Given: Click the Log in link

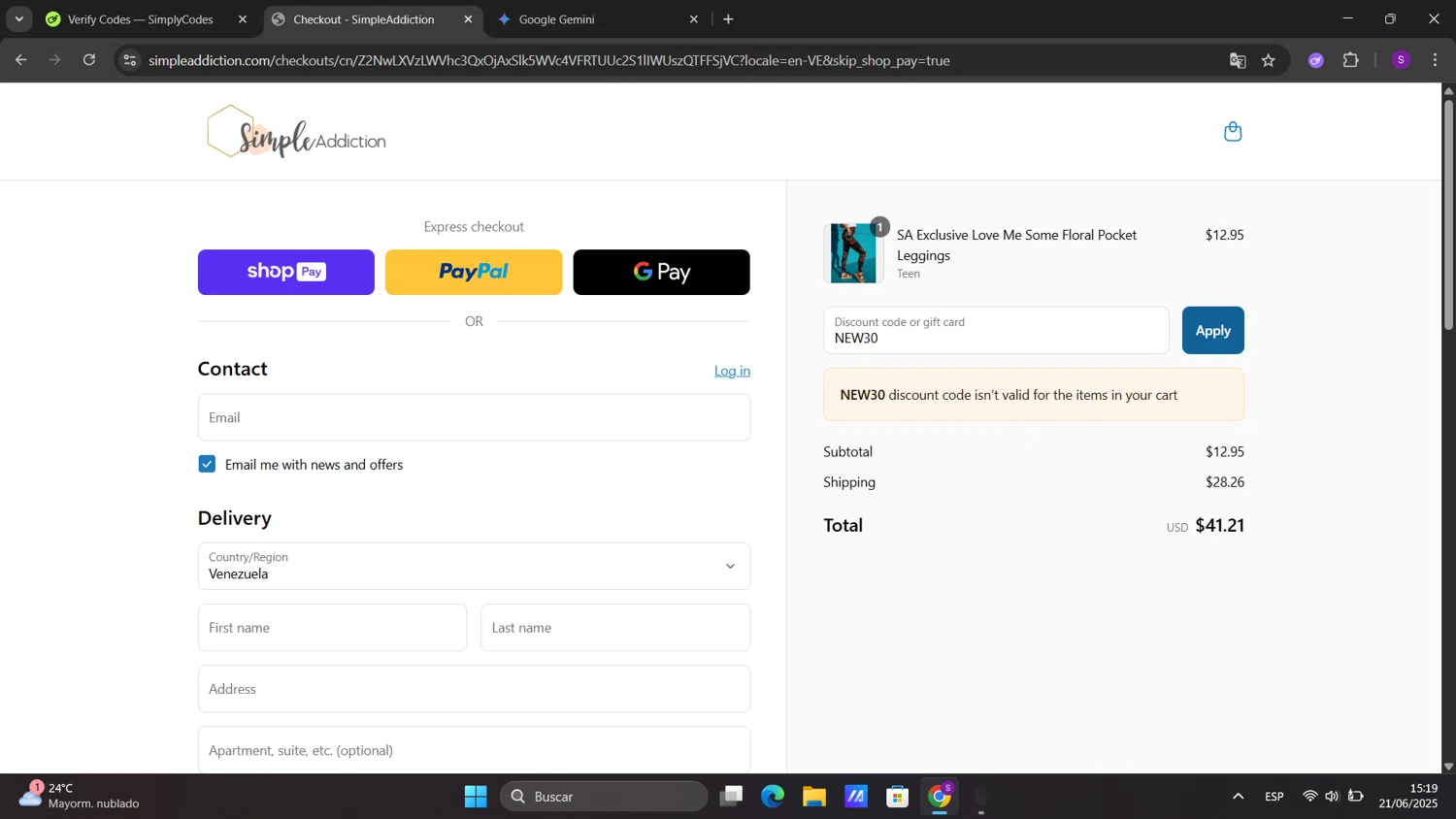Looking at the screenshot, I should click(x=732, y=371).
